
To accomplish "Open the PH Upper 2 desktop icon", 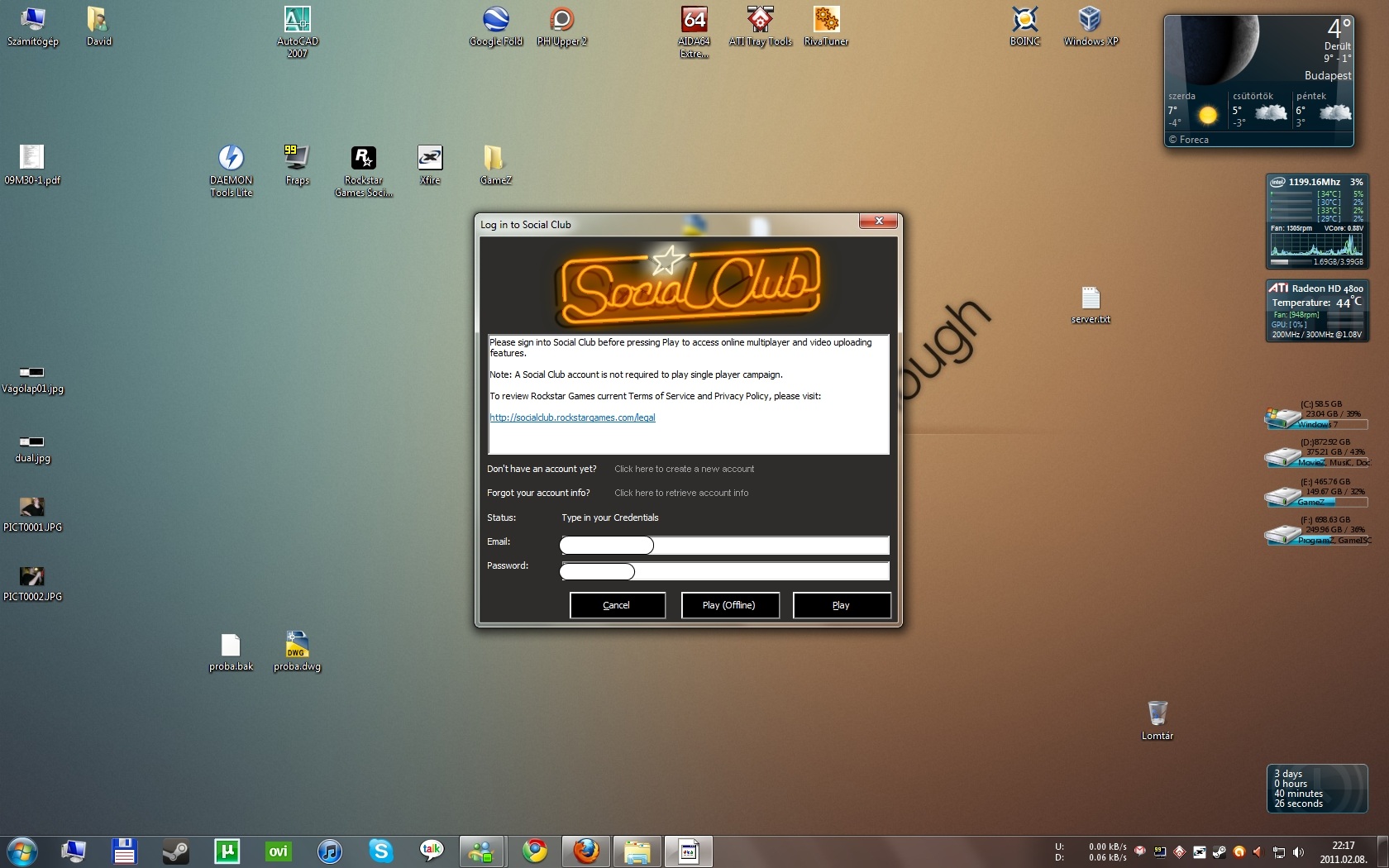I will 561,26.
